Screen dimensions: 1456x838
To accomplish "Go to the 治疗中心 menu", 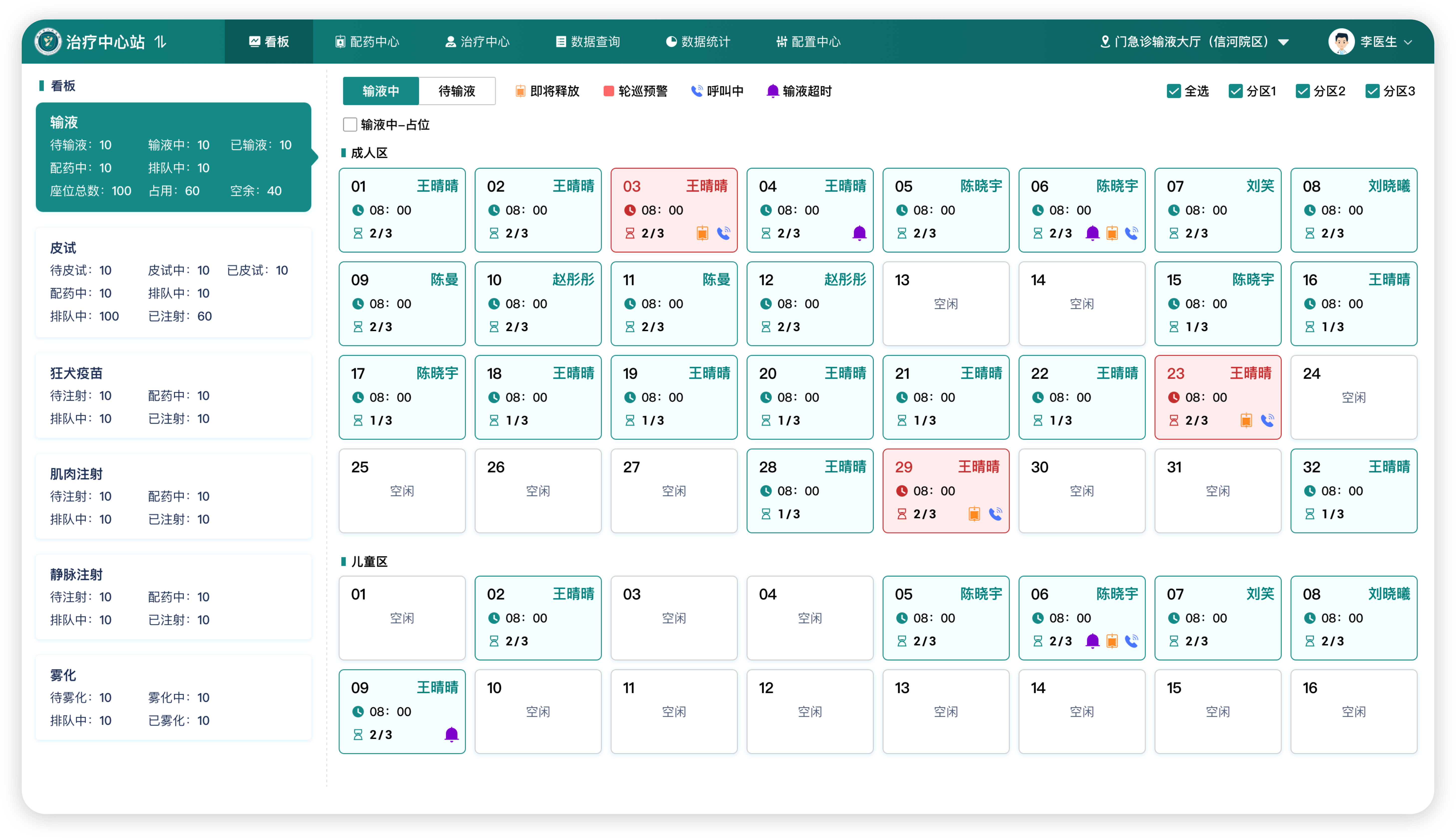I will point(477,41).
